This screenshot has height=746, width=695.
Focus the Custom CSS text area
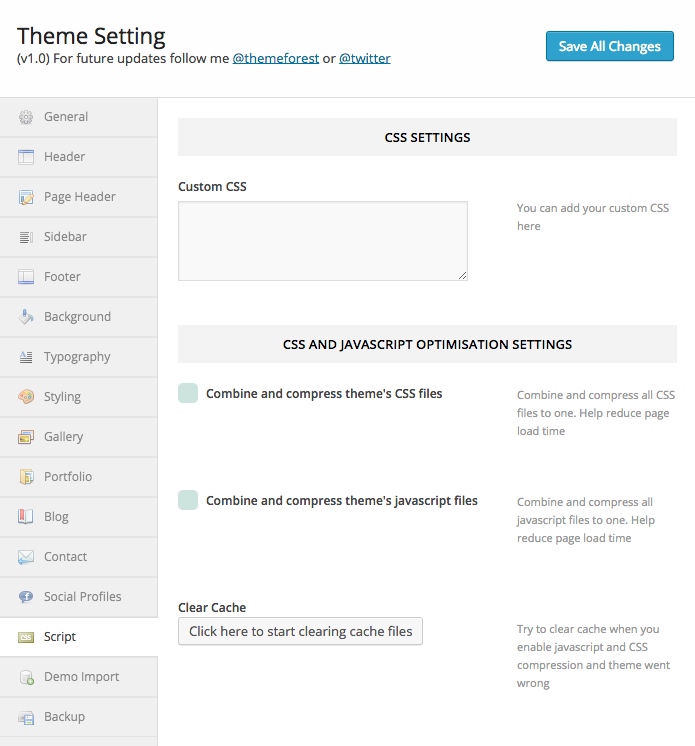(x=322, y=241)
